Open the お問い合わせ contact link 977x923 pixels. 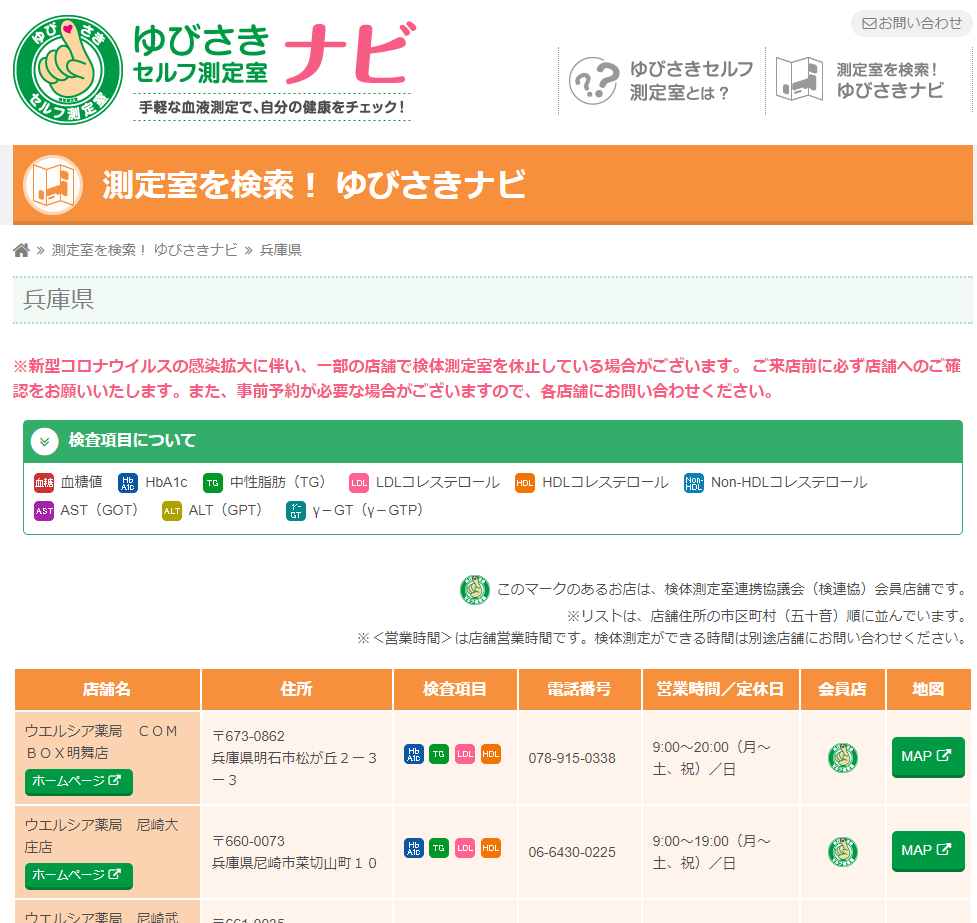(911, 23)
